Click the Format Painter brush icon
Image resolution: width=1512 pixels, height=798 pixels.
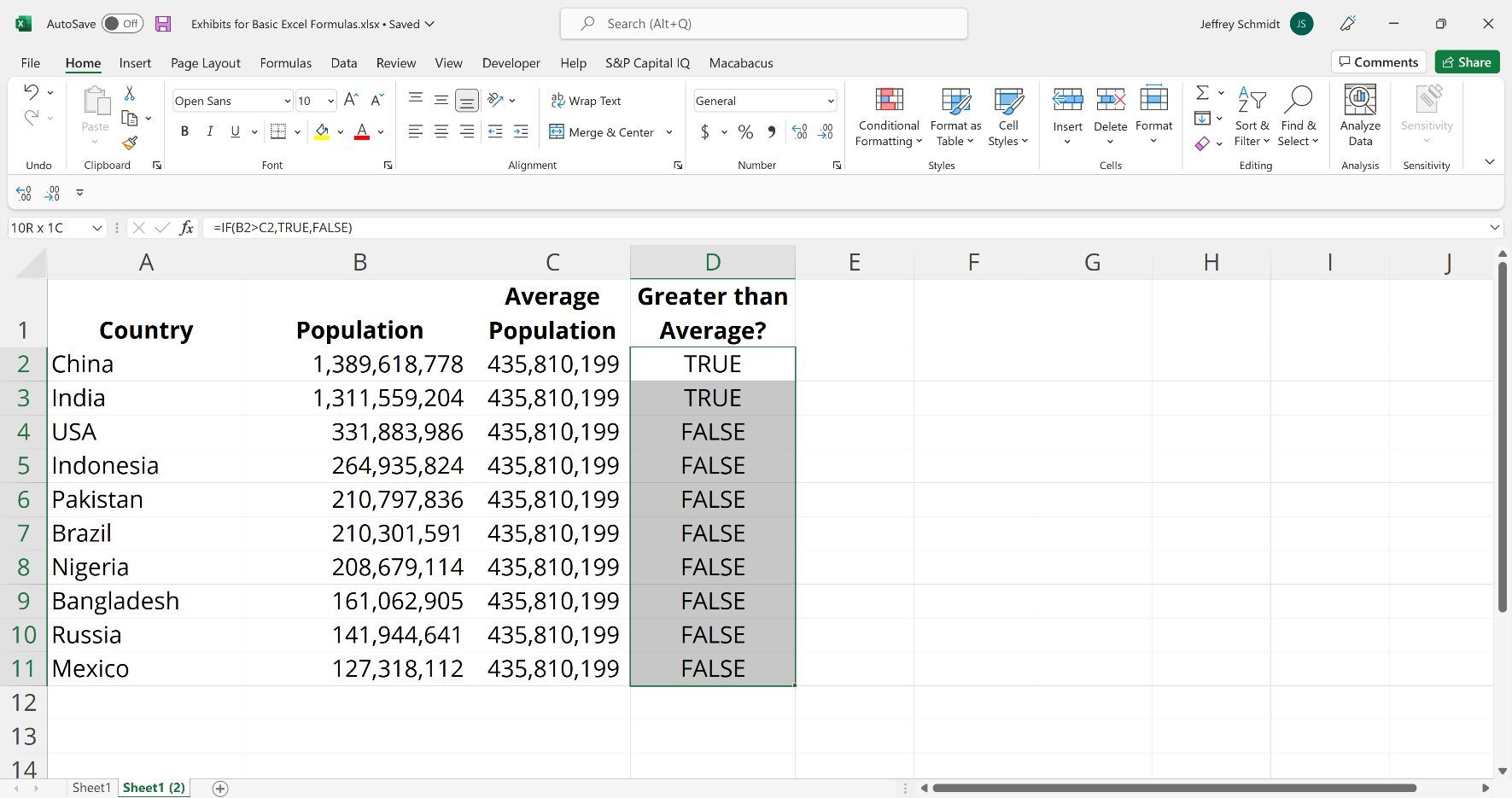click(x=130, y=143)
